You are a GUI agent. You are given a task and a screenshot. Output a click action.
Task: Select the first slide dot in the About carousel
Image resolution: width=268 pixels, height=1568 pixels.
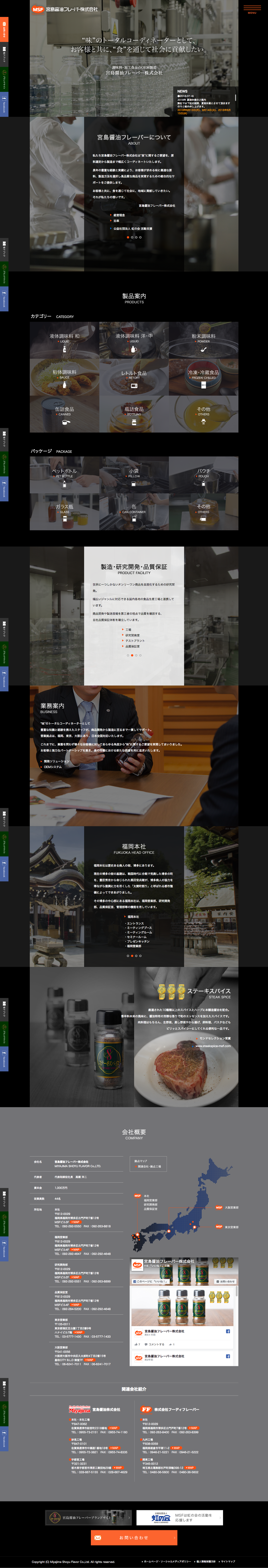(x=127, y=237)
